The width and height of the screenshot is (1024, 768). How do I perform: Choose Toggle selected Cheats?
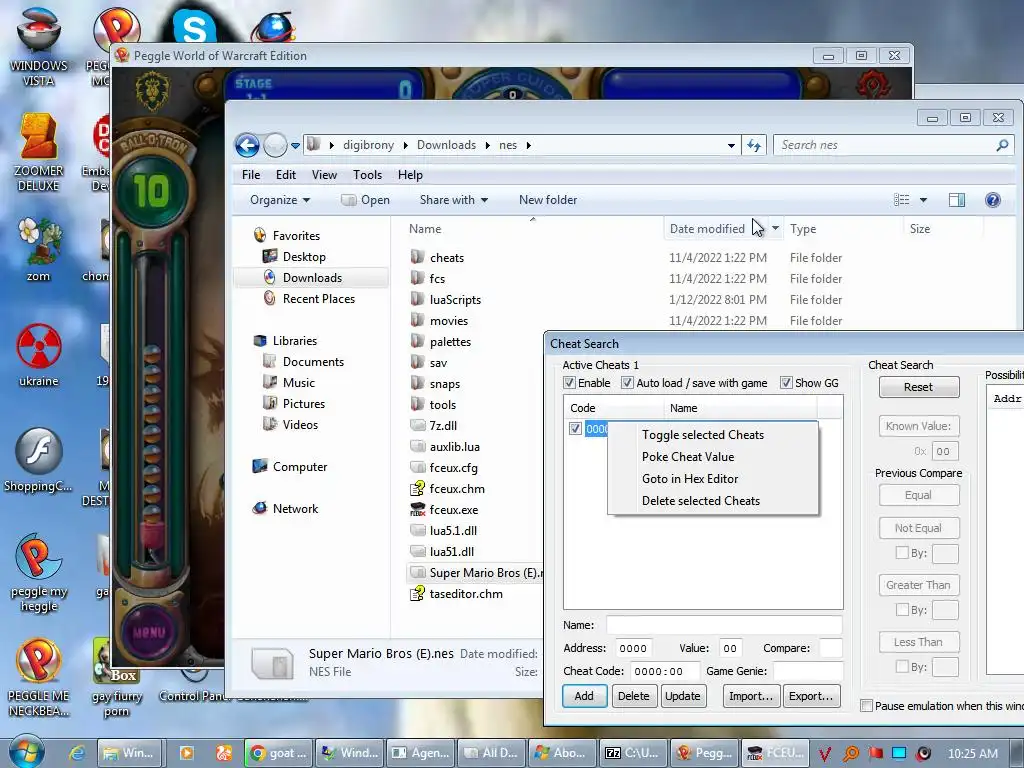coord(703,434)
